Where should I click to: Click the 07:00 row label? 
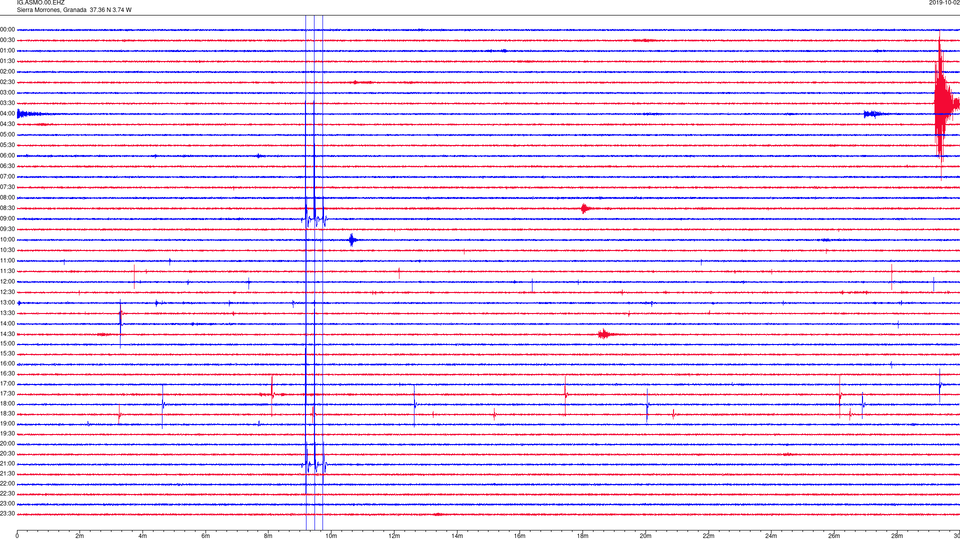click(x=7, y=176)
